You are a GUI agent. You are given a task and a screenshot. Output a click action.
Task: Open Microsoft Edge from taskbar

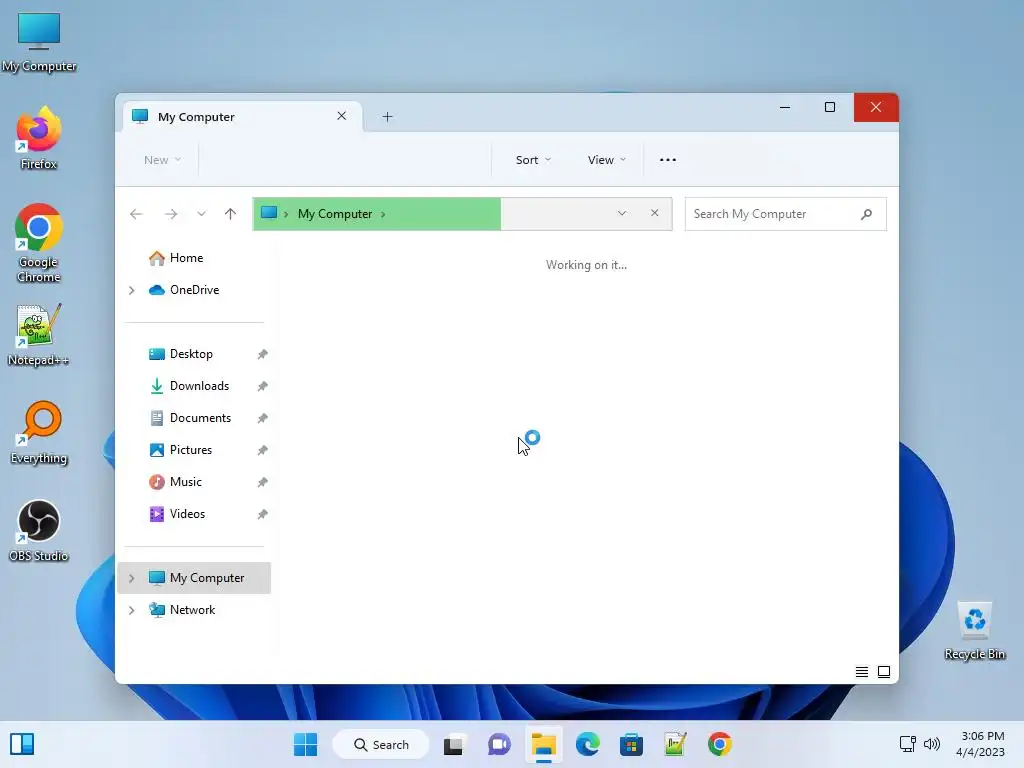(587, 744)
